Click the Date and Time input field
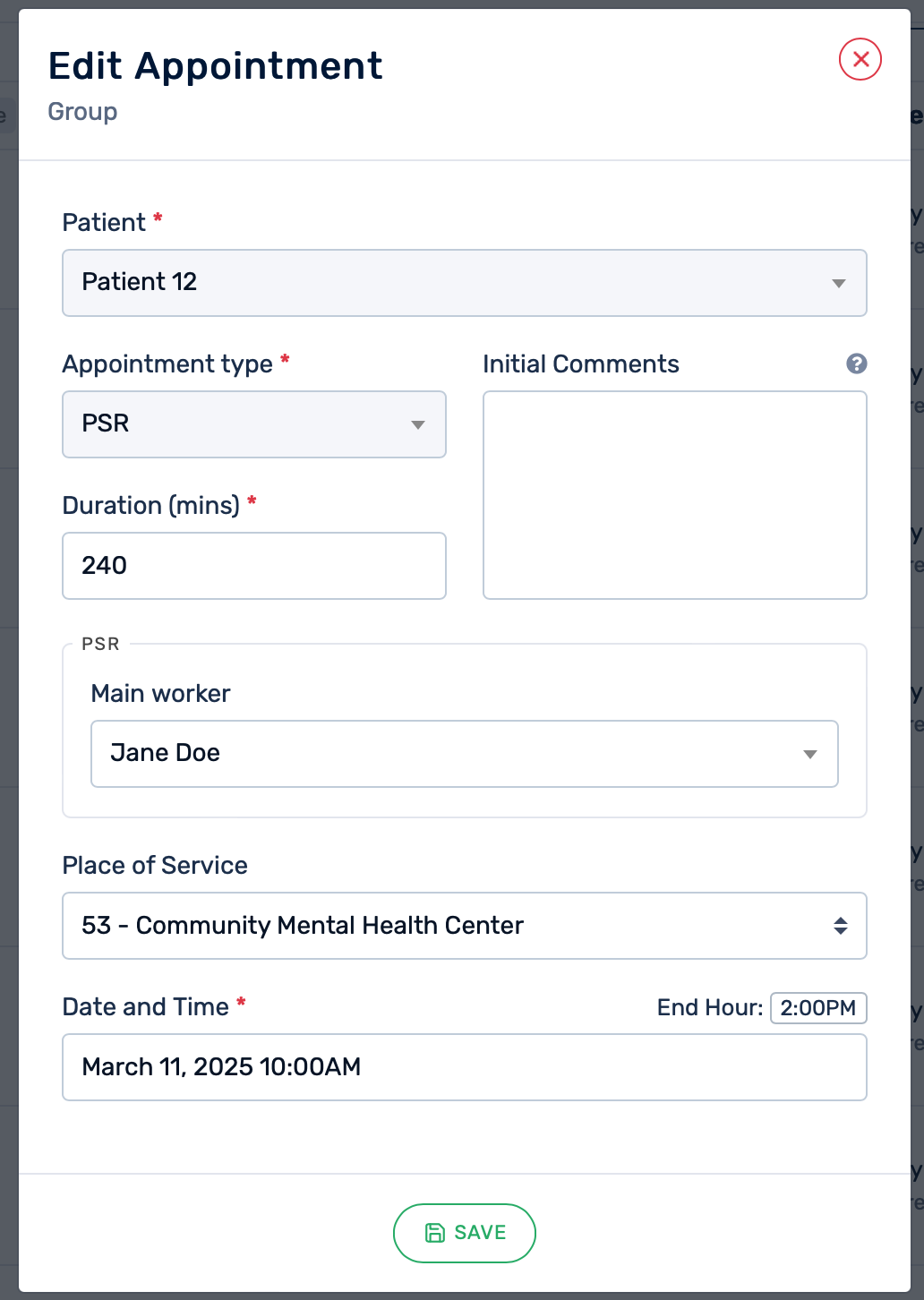This screenshot has width=924, height=1300. (464, 1067)
